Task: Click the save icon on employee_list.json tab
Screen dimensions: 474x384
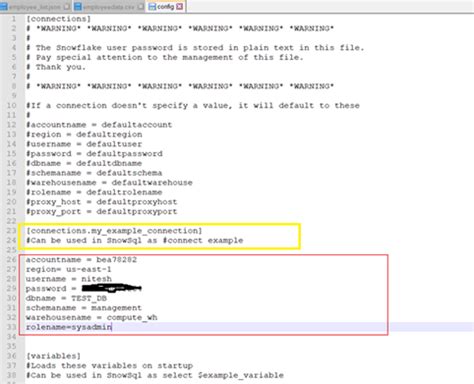Action: click(x=3, y=7)
